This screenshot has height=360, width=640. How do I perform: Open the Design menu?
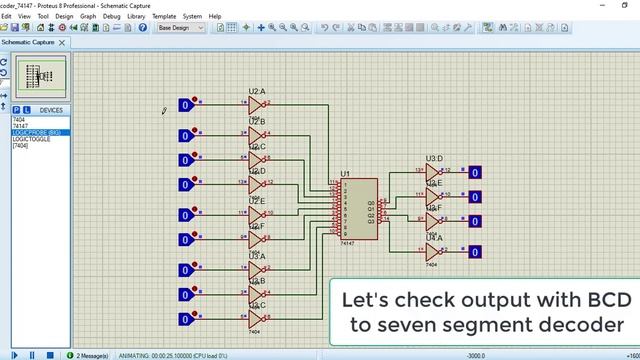(64, 16)
